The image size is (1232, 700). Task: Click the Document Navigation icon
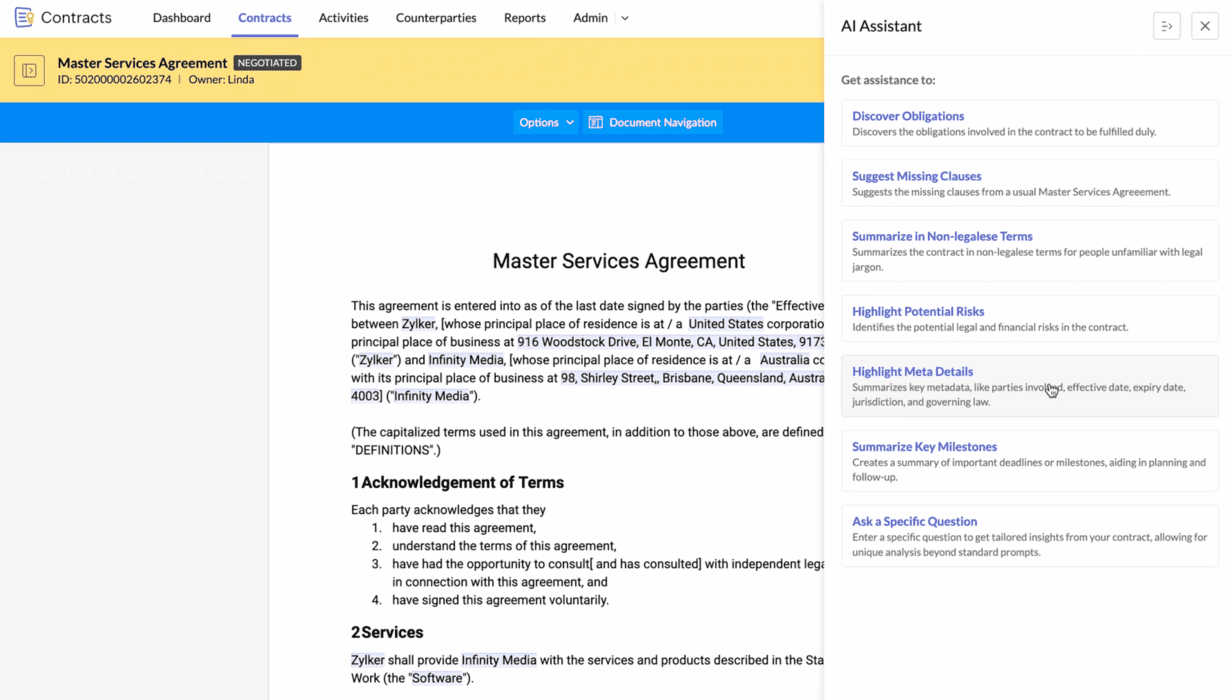click(x=595, y=122)
